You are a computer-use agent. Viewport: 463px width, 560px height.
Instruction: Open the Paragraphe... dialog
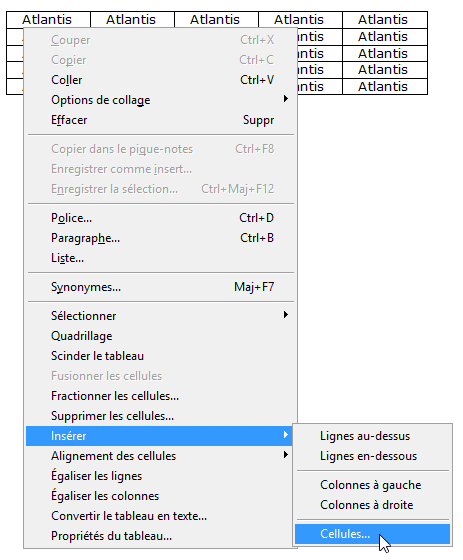pos(160,238)
